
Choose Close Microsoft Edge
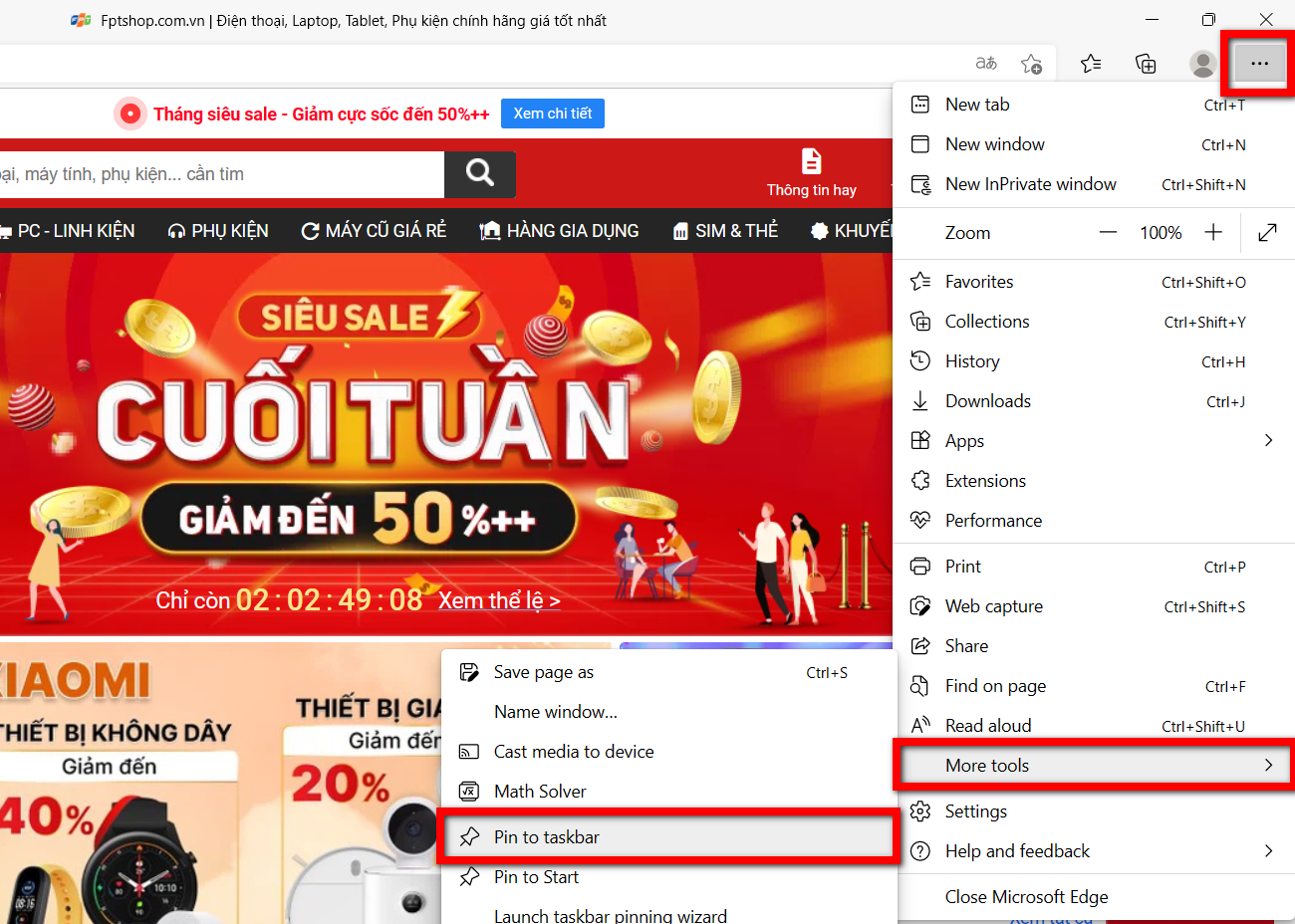coord(1094,897)
